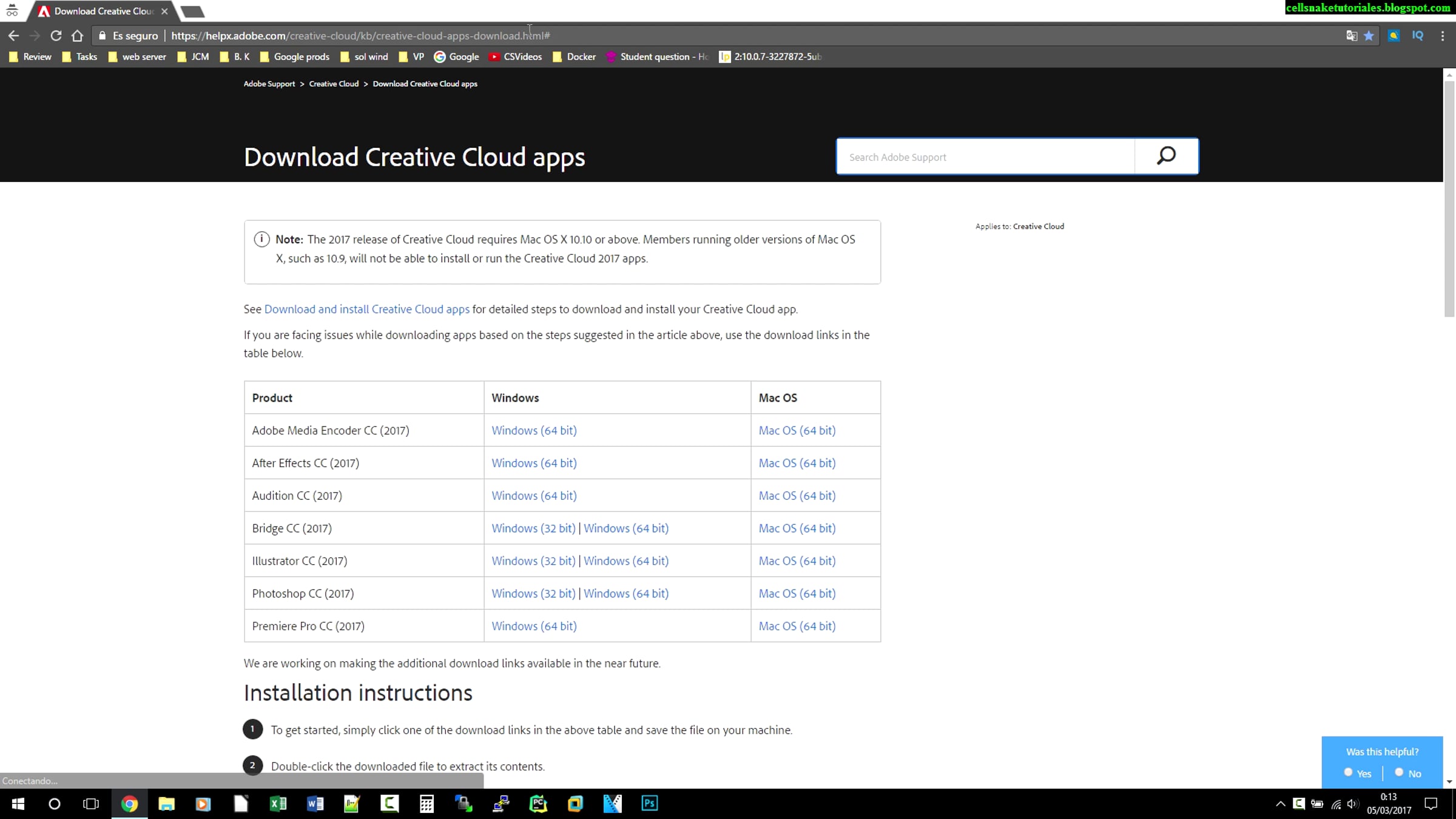This screenshot has width=1456, height=819.
Task: Open Chrome's three-dot menu
Action: click(x=1443, y=36)
